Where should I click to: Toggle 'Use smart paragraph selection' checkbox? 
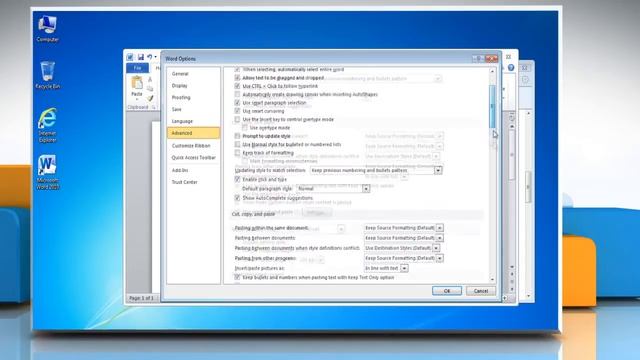click(237, 103)
